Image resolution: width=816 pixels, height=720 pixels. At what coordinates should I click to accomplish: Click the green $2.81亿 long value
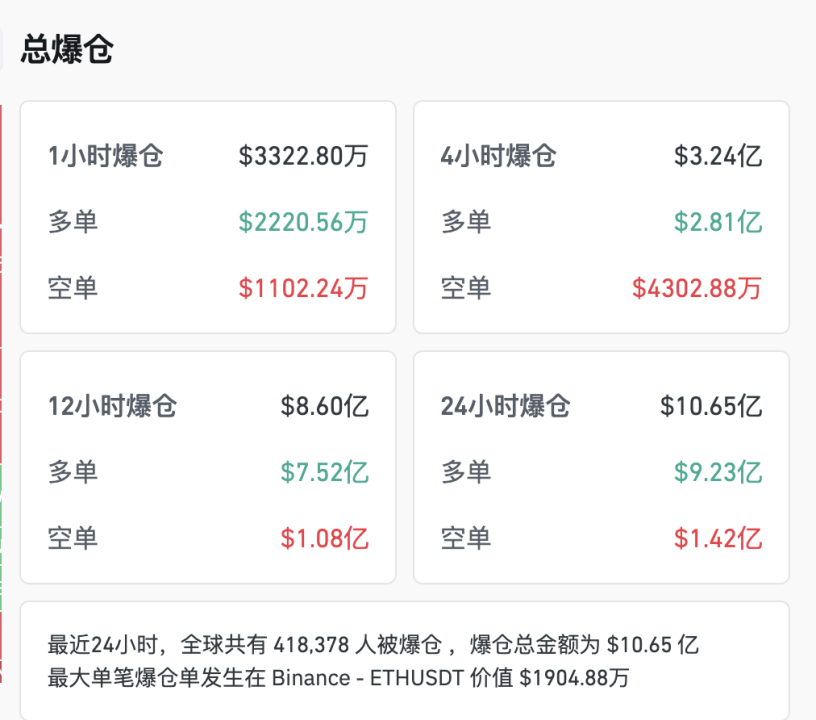point(720,222)
